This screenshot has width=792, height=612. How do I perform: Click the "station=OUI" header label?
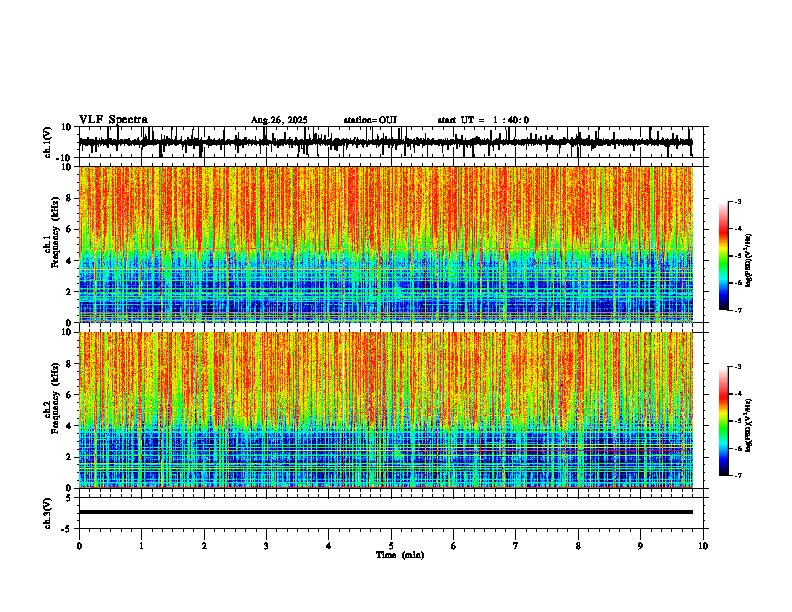370,120
